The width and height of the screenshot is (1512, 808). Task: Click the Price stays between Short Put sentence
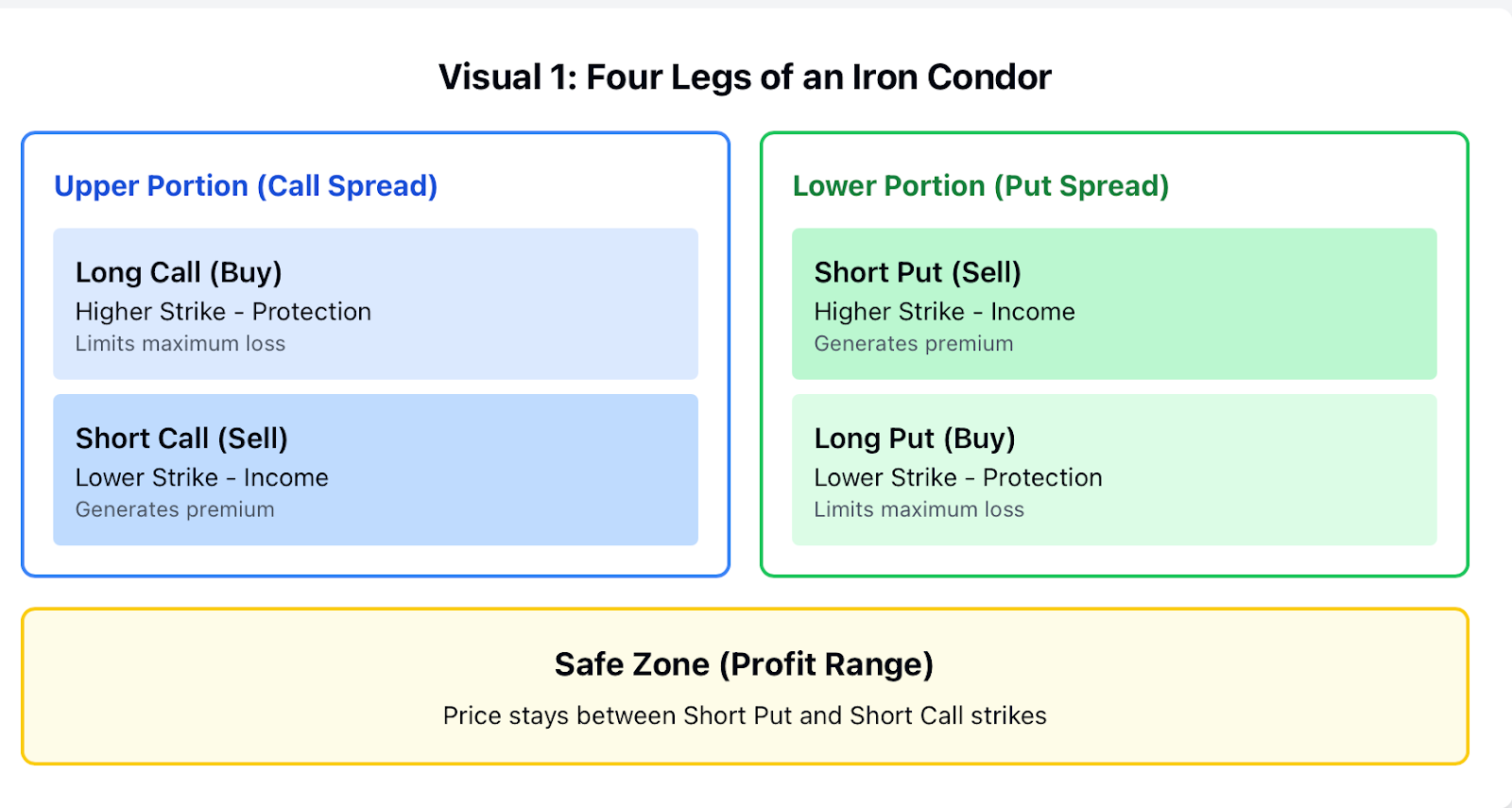[745, 715]
